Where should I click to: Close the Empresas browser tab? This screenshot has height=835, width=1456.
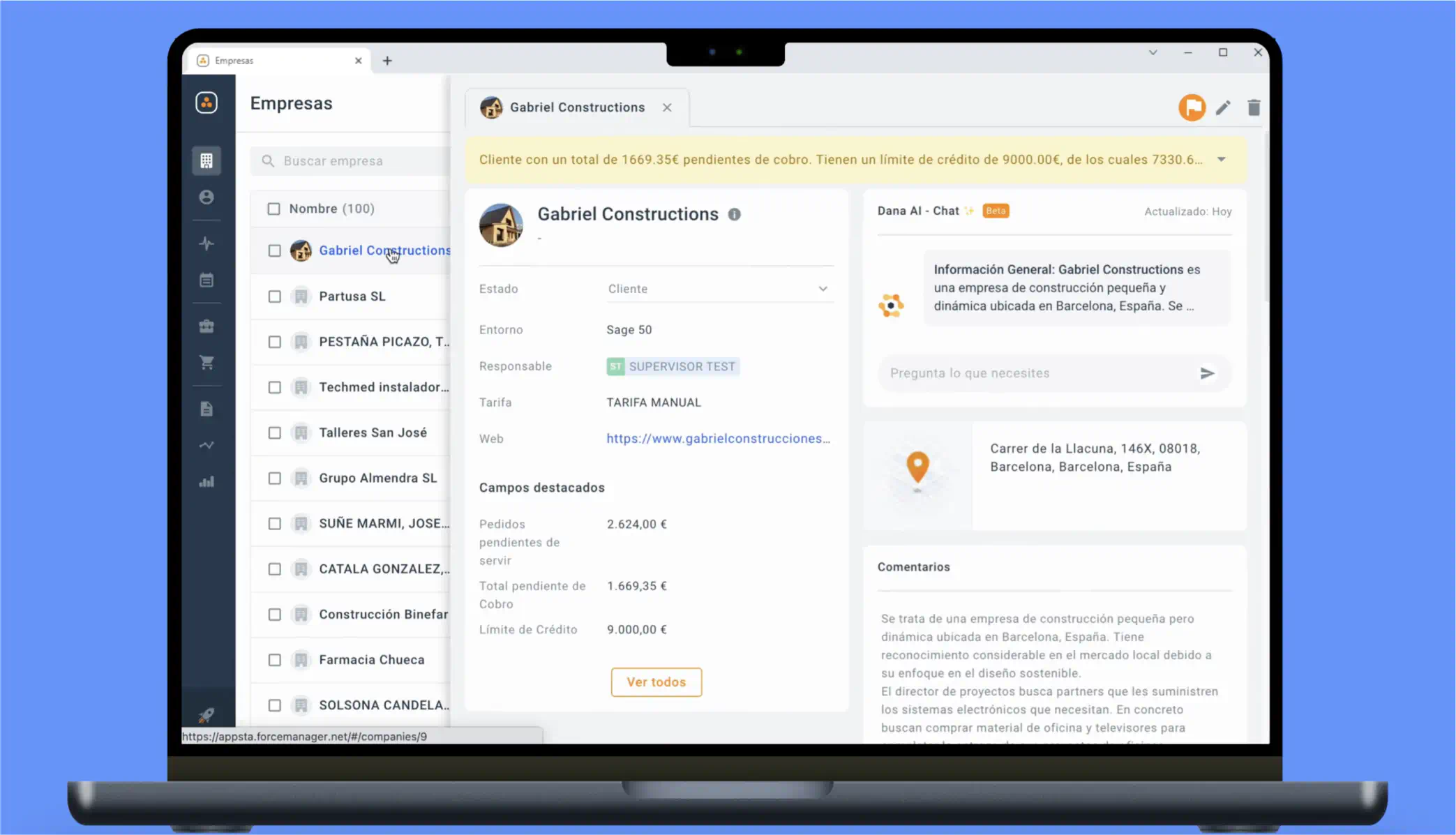point(358,61)
